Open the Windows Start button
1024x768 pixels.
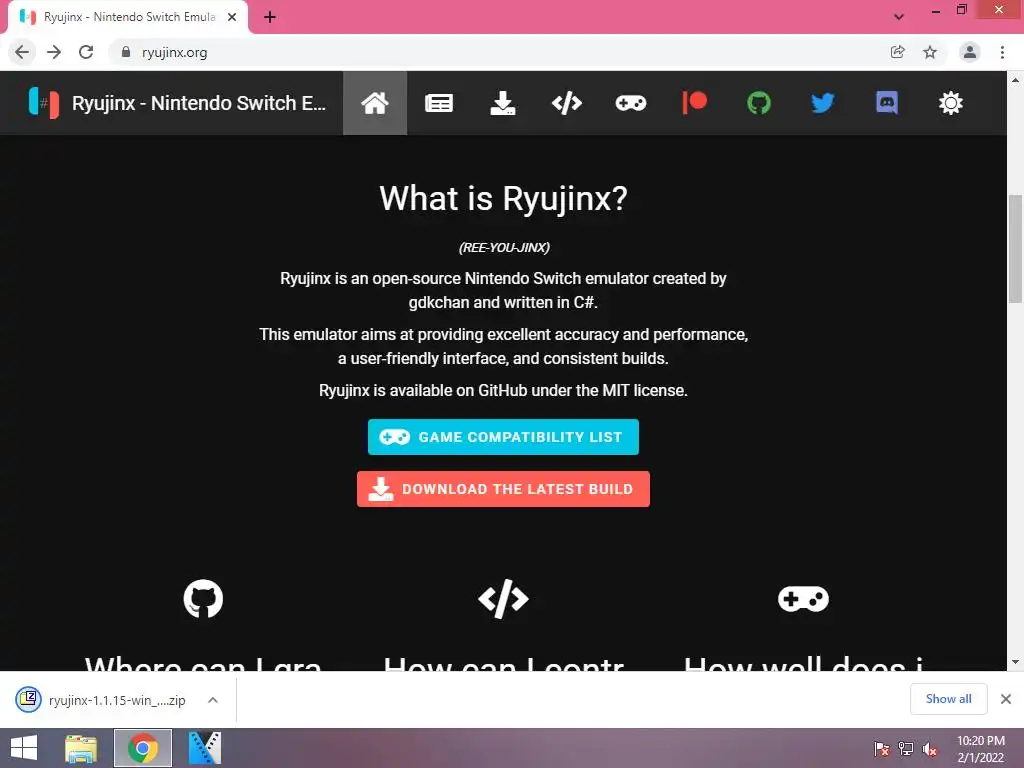point(24,748)
